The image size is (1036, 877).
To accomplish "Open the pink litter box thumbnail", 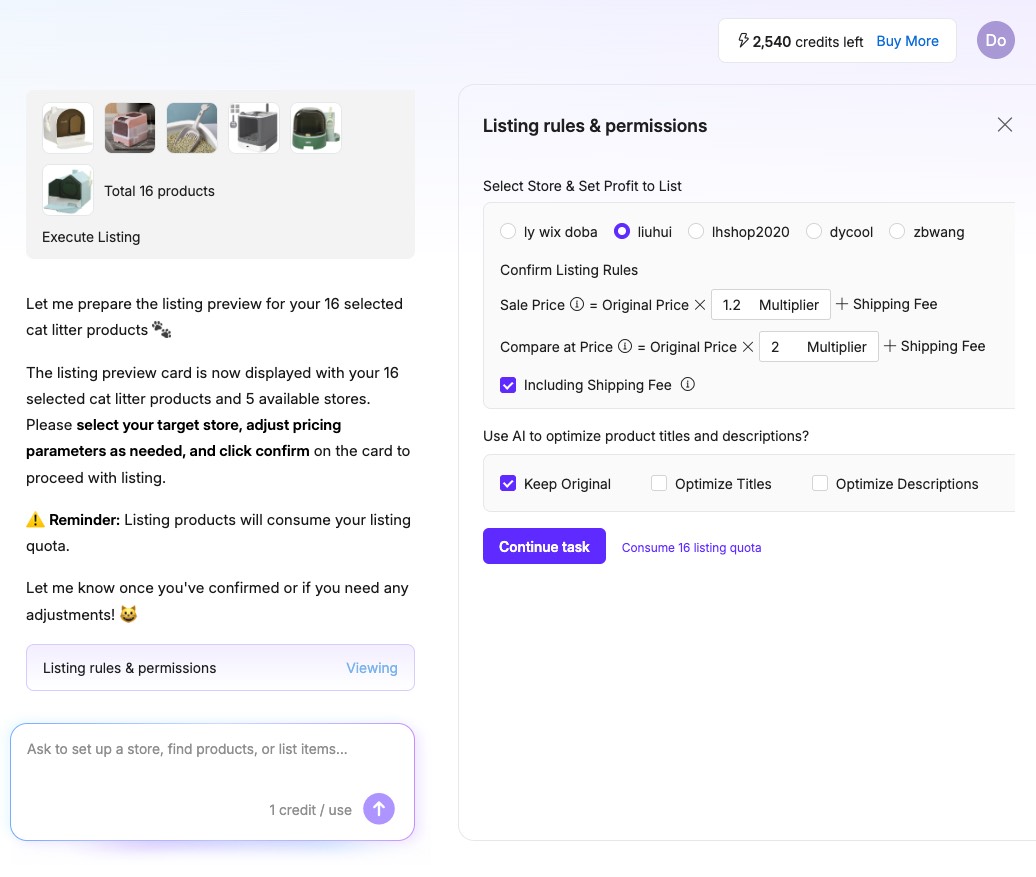I will pos(130,128).
